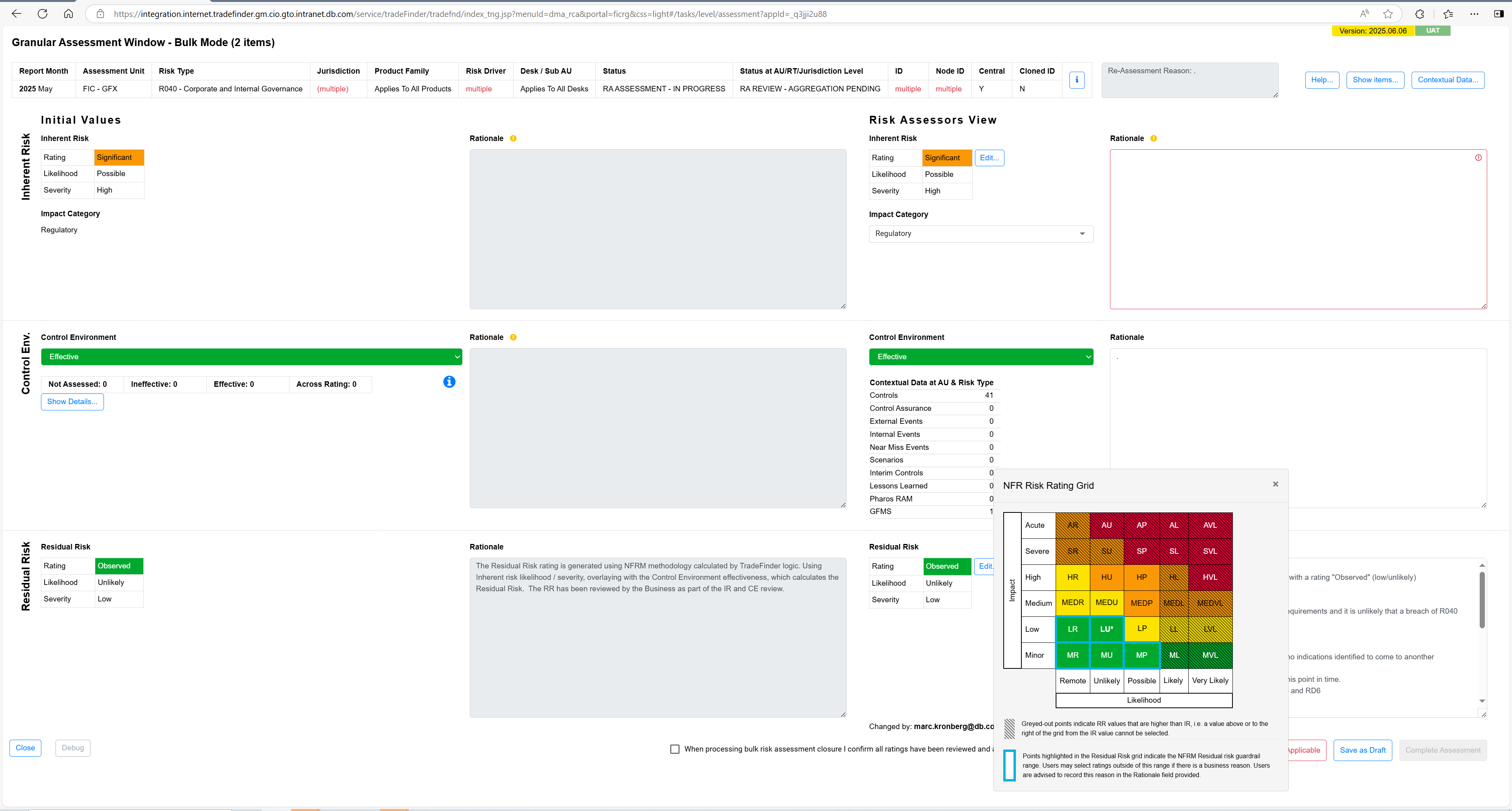The width and height of the screenshot is (1512, 811).
Task: Open the Impact Category Regulatory dropdown
Action: pos(980,234)
